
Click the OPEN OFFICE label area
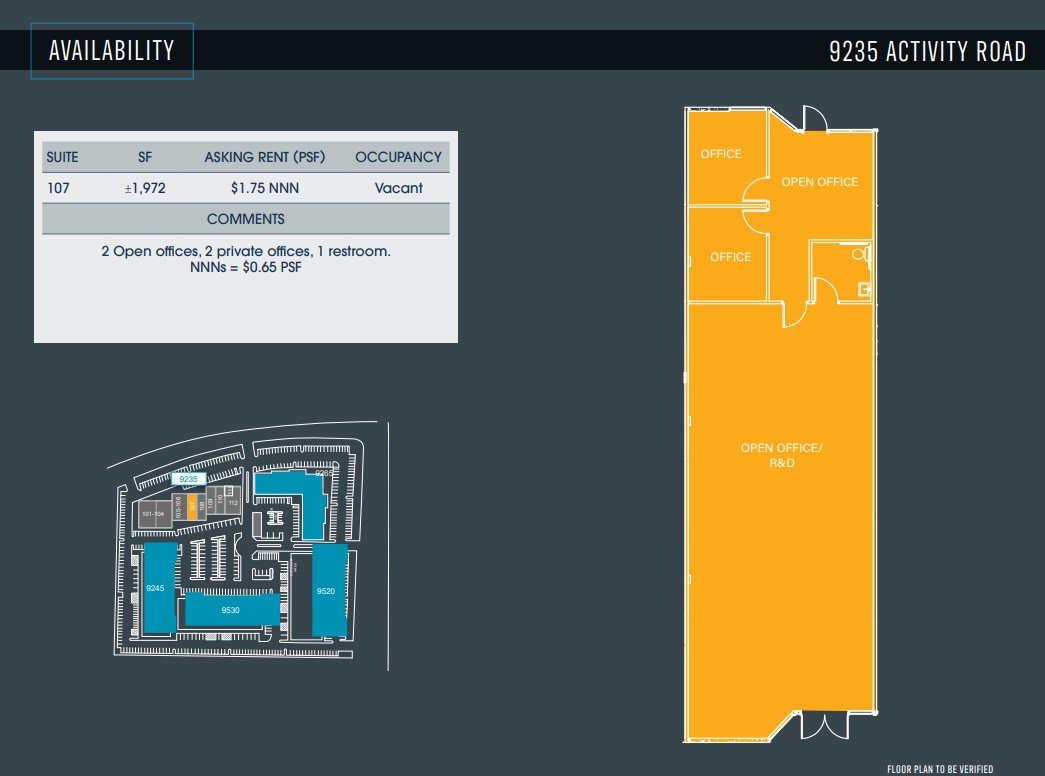[820, 182]
